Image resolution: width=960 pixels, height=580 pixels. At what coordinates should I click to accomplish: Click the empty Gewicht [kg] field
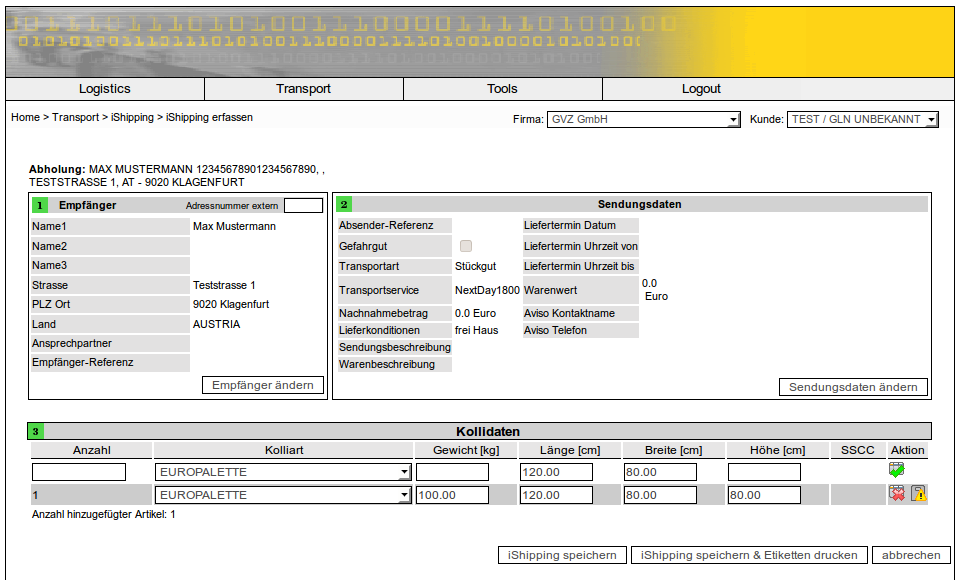pyautogui.click(x=452, y=472)
